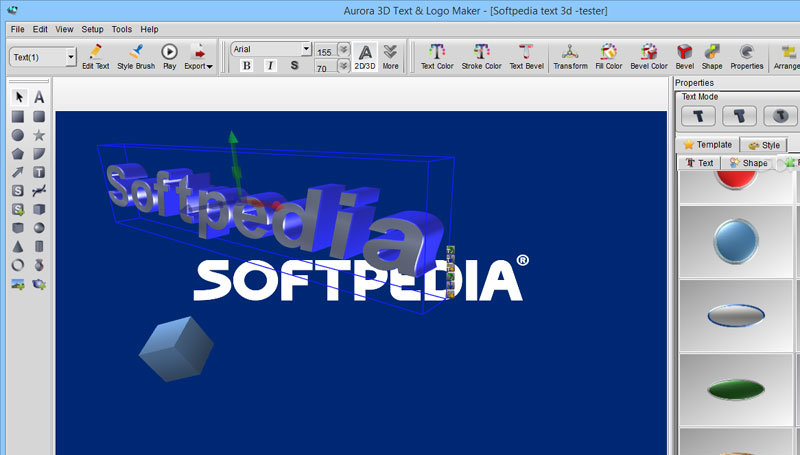The width and height of the screenshot is (800, 455).
Task: Expand the More text options
Action: [x=390, y=57]
